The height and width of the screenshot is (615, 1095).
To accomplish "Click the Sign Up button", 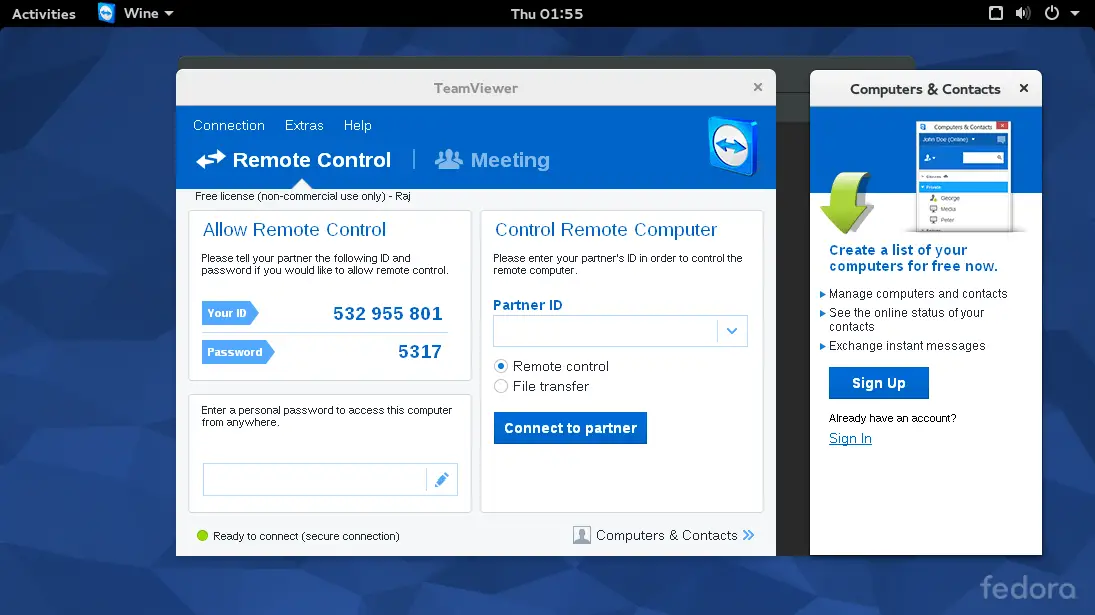I will pyautogui.click(x=879, y=383).
